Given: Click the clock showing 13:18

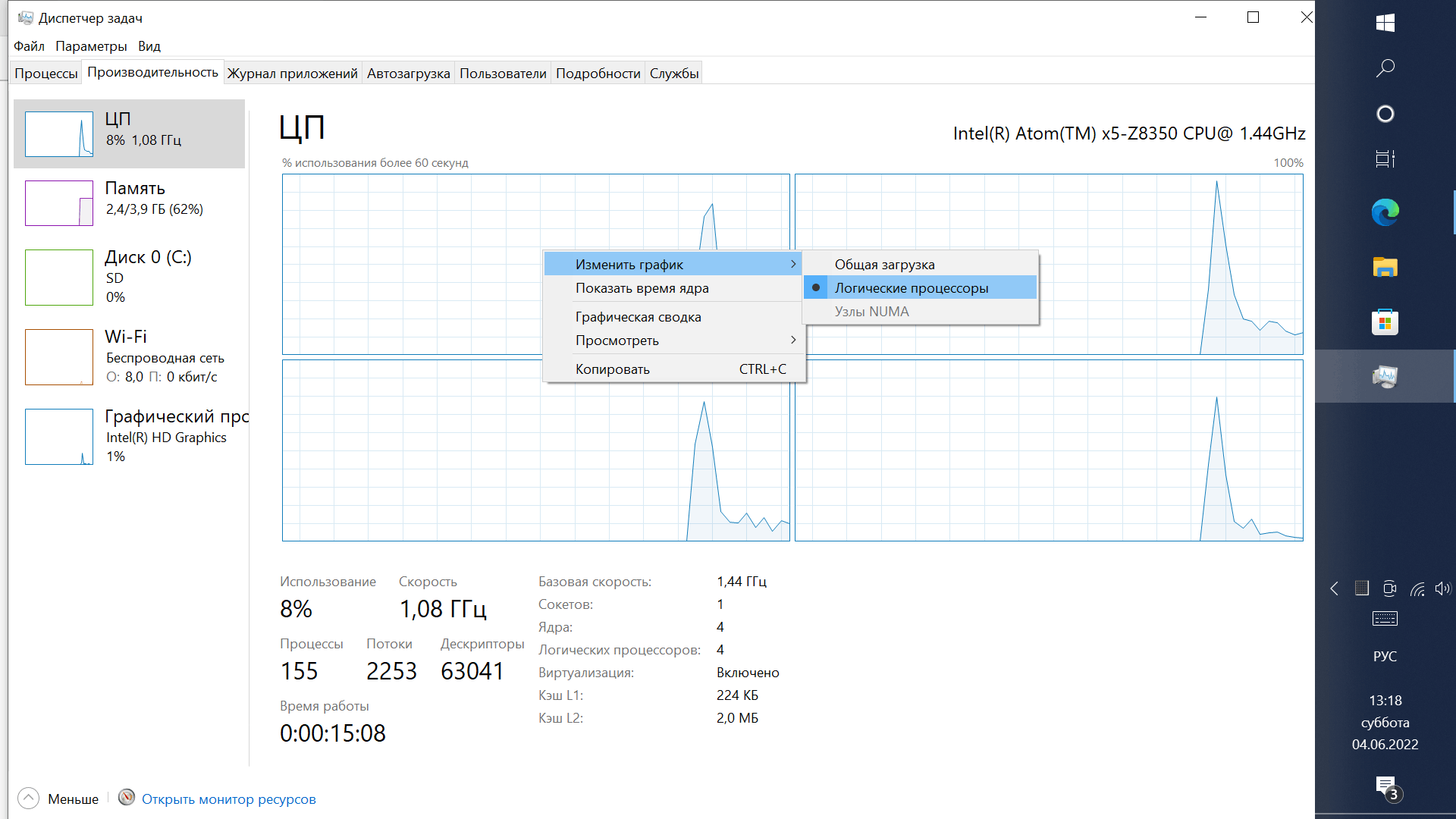Looking at the screenshot, I should coord(1385,701).
